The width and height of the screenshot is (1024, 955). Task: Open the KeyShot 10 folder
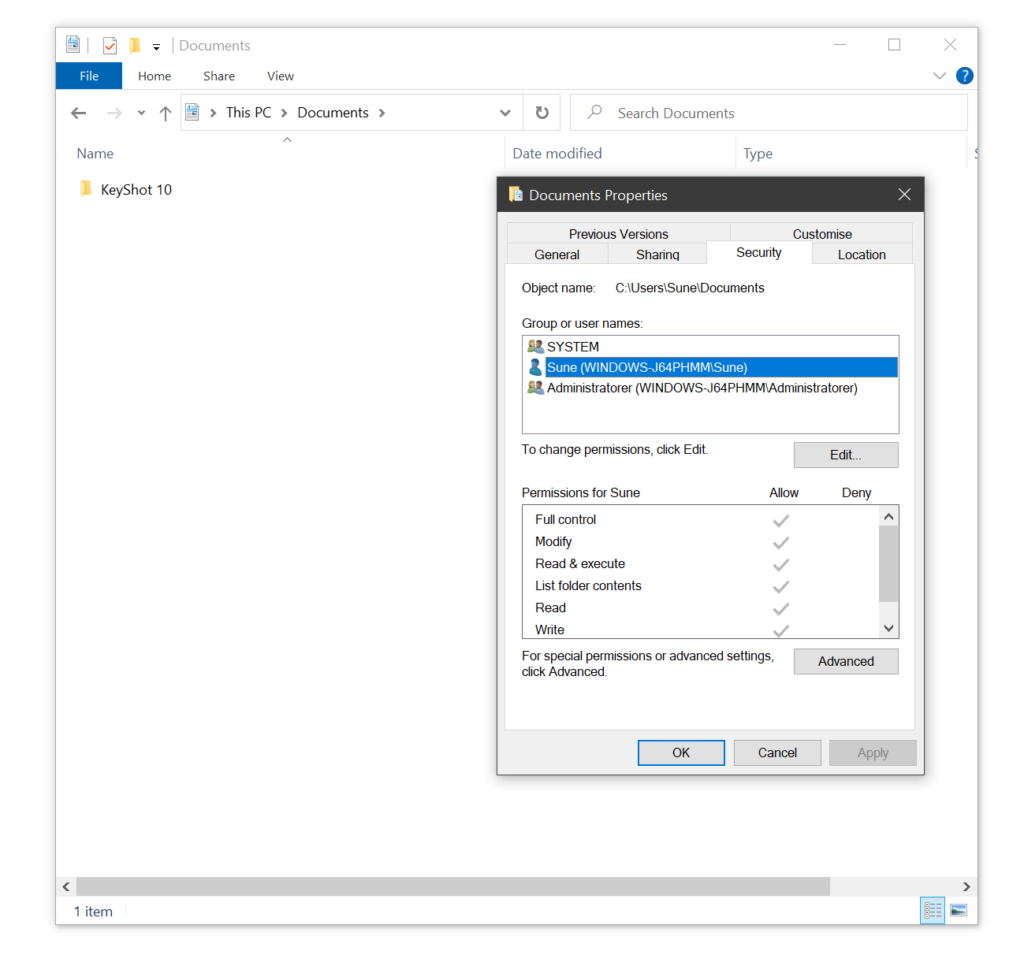coord(136,189)
